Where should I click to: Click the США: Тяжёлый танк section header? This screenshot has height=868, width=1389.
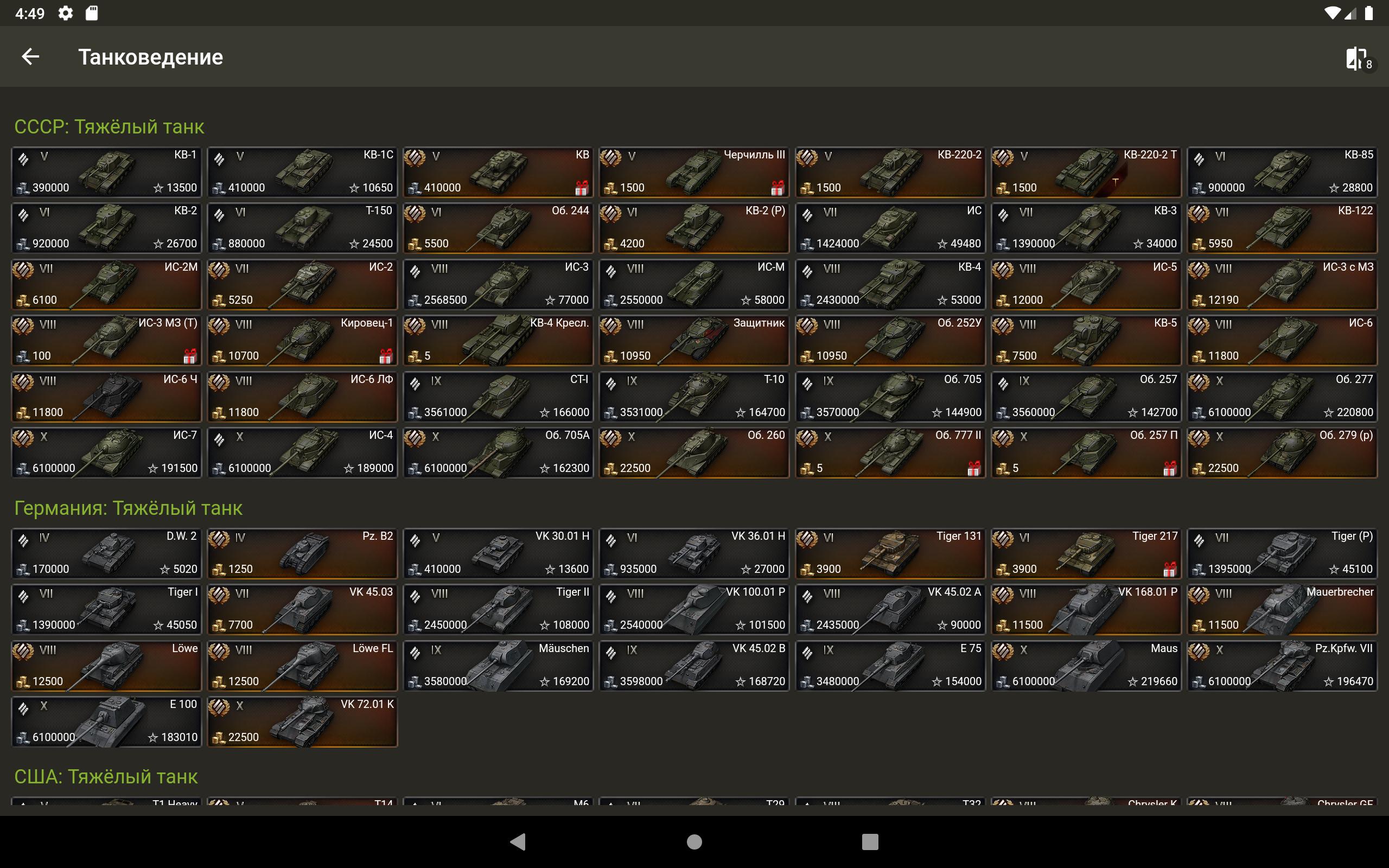(x=106, y=777)
